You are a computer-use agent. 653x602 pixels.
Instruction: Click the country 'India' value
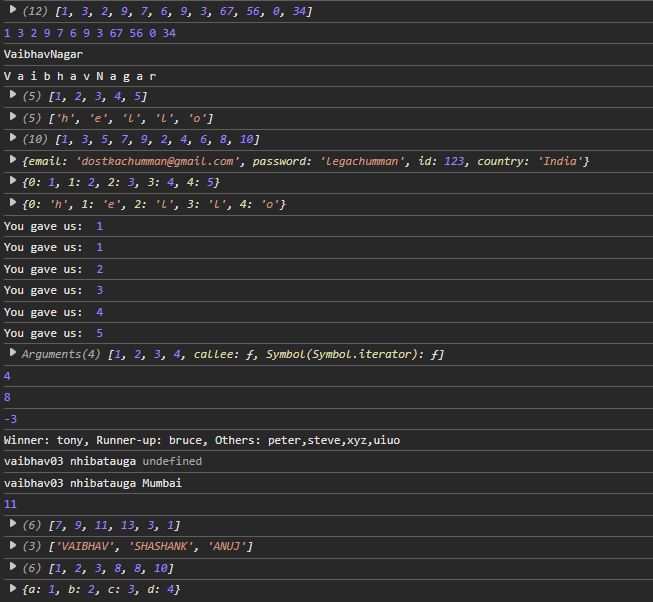coord(560,162)
